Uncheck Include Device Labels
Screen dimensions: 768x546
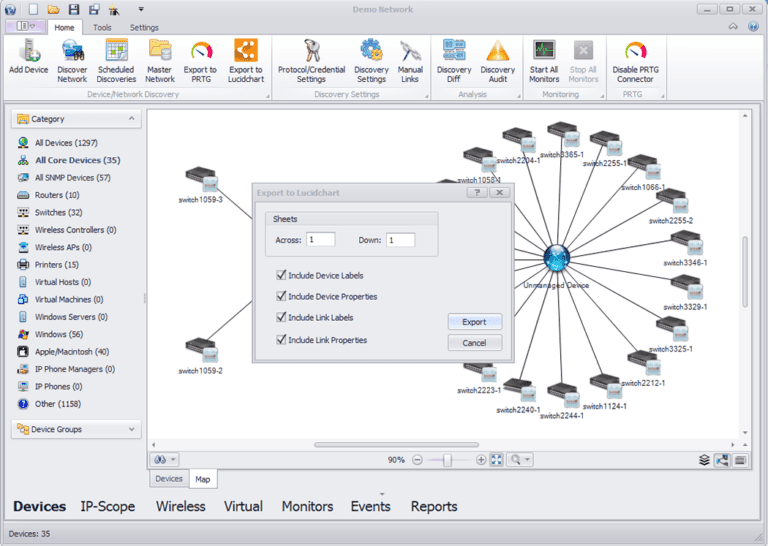(281, 275)
